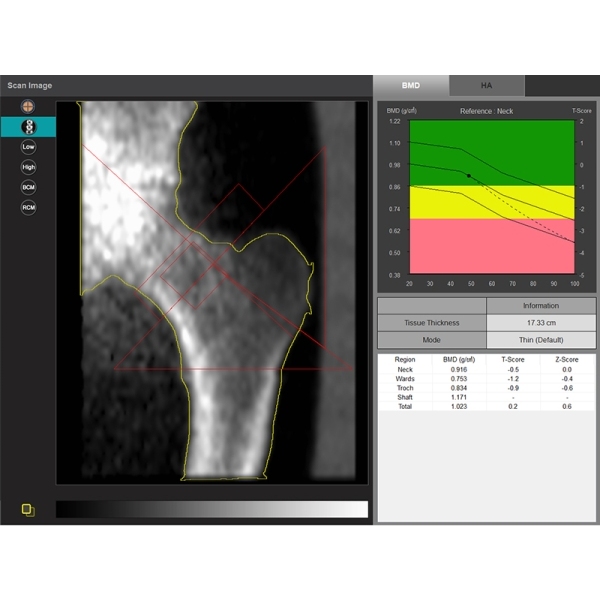Image resolution: width=600 pixels, height=600 pixels.
Task: Enable the BCM view button
Action: 28,187
